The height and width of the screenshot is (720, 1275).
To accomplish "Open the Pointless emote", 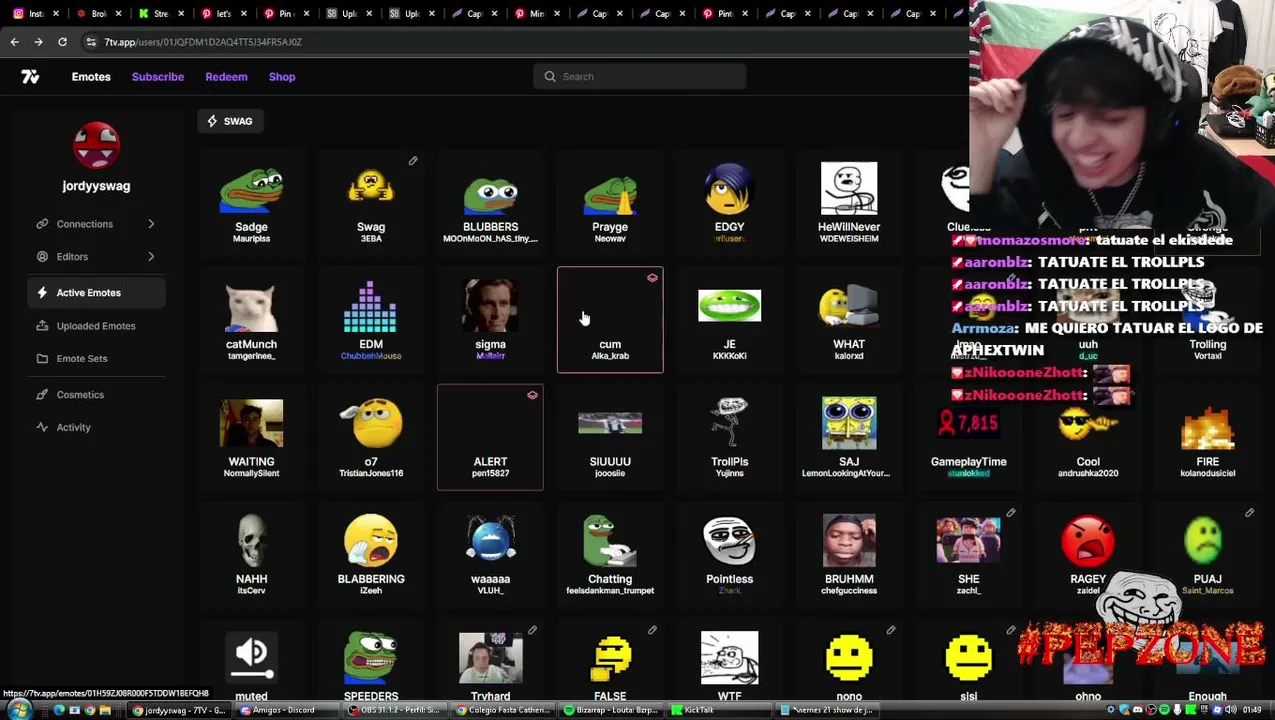I will [x=729, y=555].
